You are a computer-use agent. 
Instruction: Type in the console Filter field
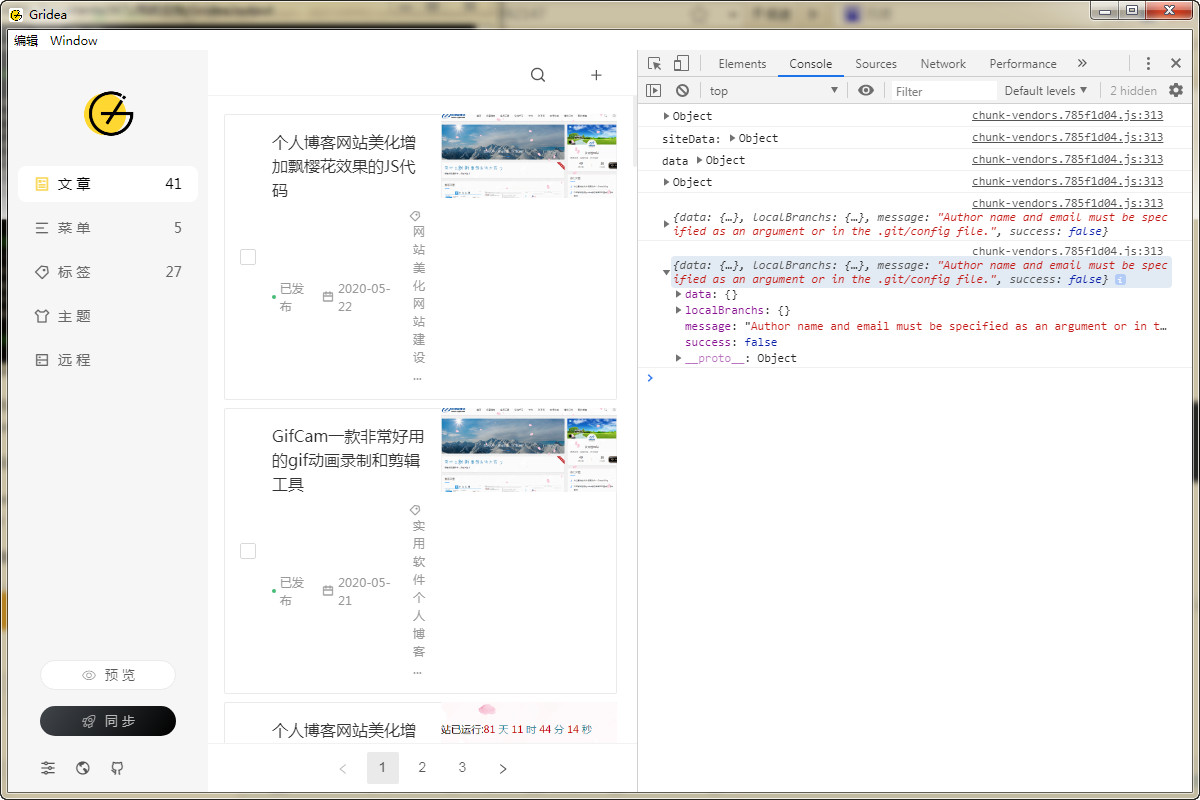(942, 91)
